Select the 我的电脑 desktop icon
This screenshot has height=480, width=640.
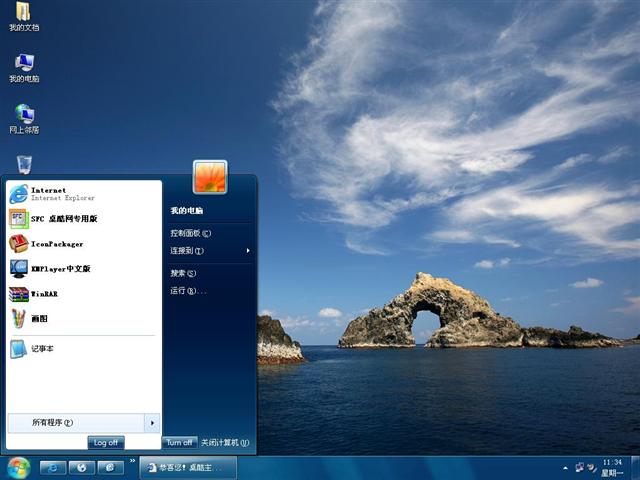click(x=24, y=65)
